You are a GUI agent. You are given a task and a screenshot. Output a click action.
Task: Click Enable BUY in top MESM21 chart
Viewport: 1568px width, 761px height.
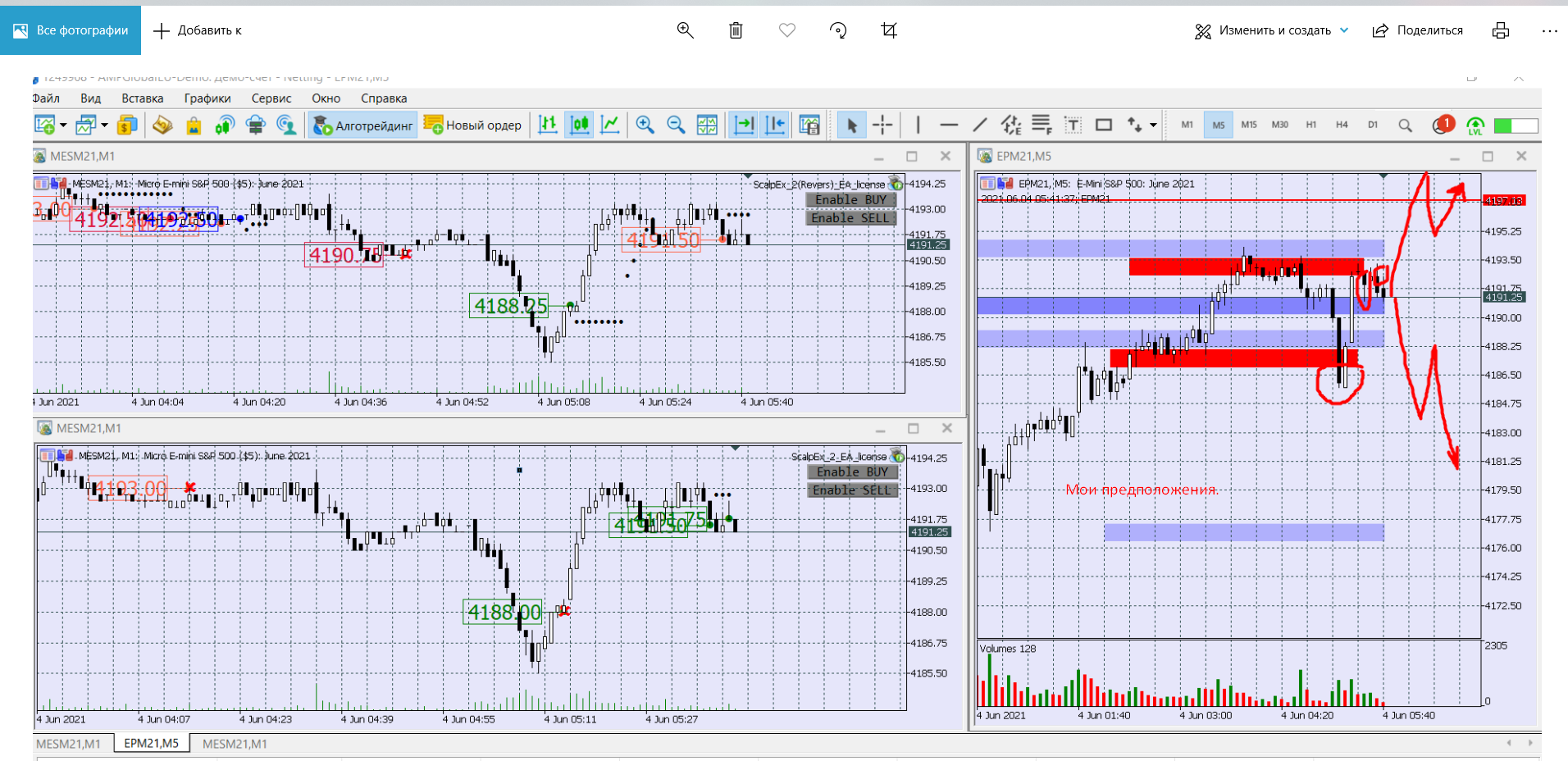850,199
